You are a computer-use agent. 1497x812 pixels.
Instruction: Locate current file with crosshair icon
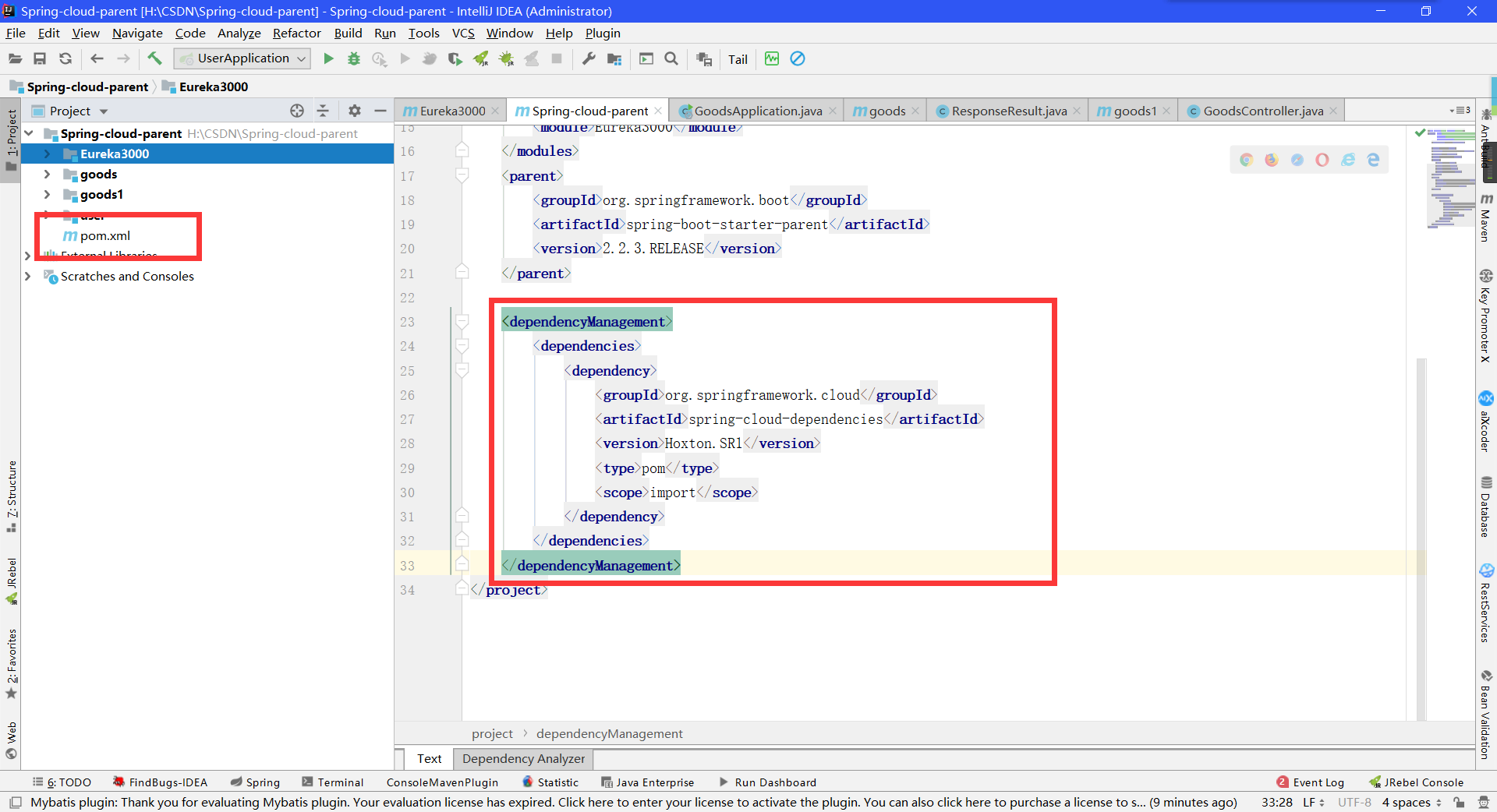pos(297,111)
